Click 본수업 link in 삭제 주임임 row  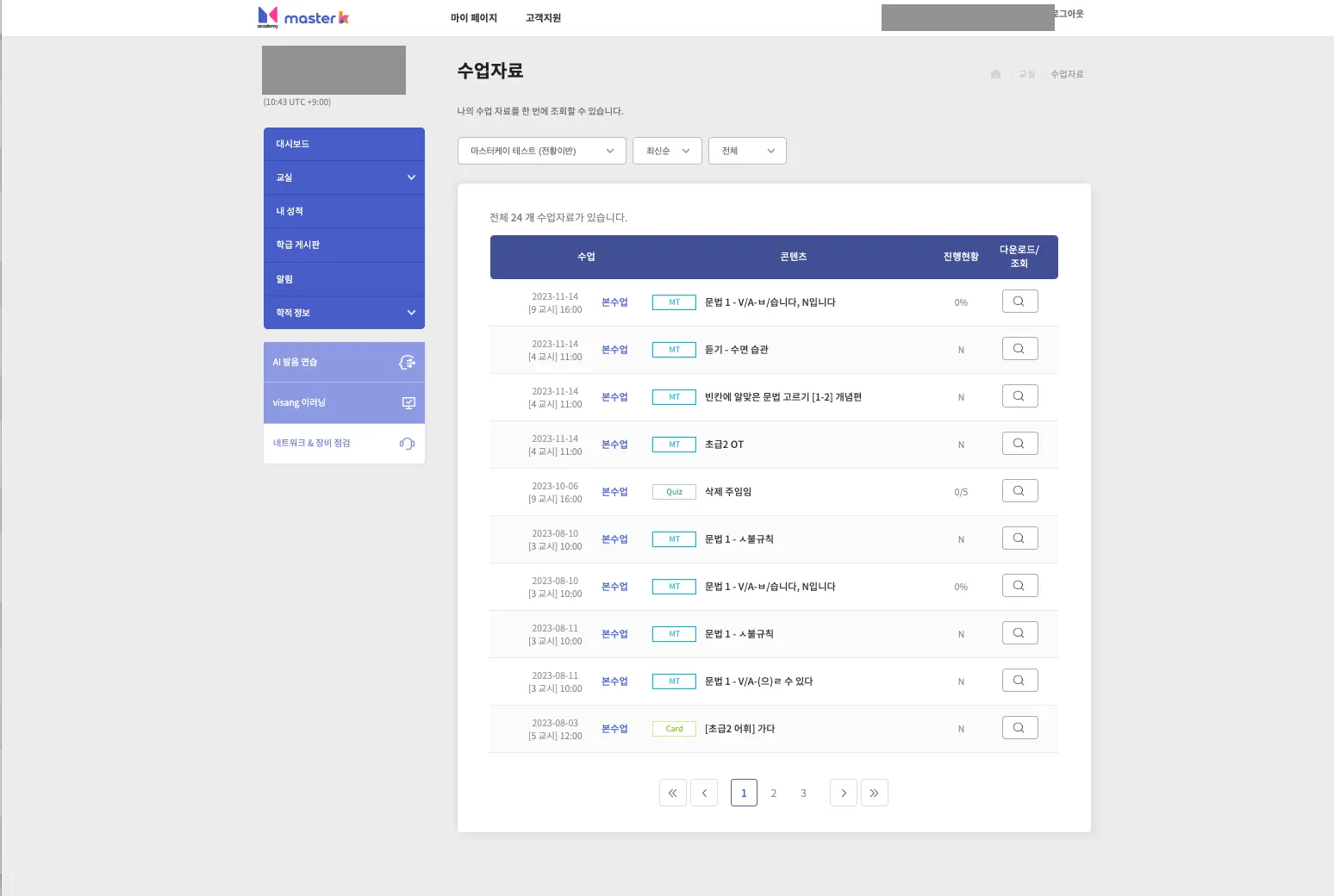tap(614, 492)
